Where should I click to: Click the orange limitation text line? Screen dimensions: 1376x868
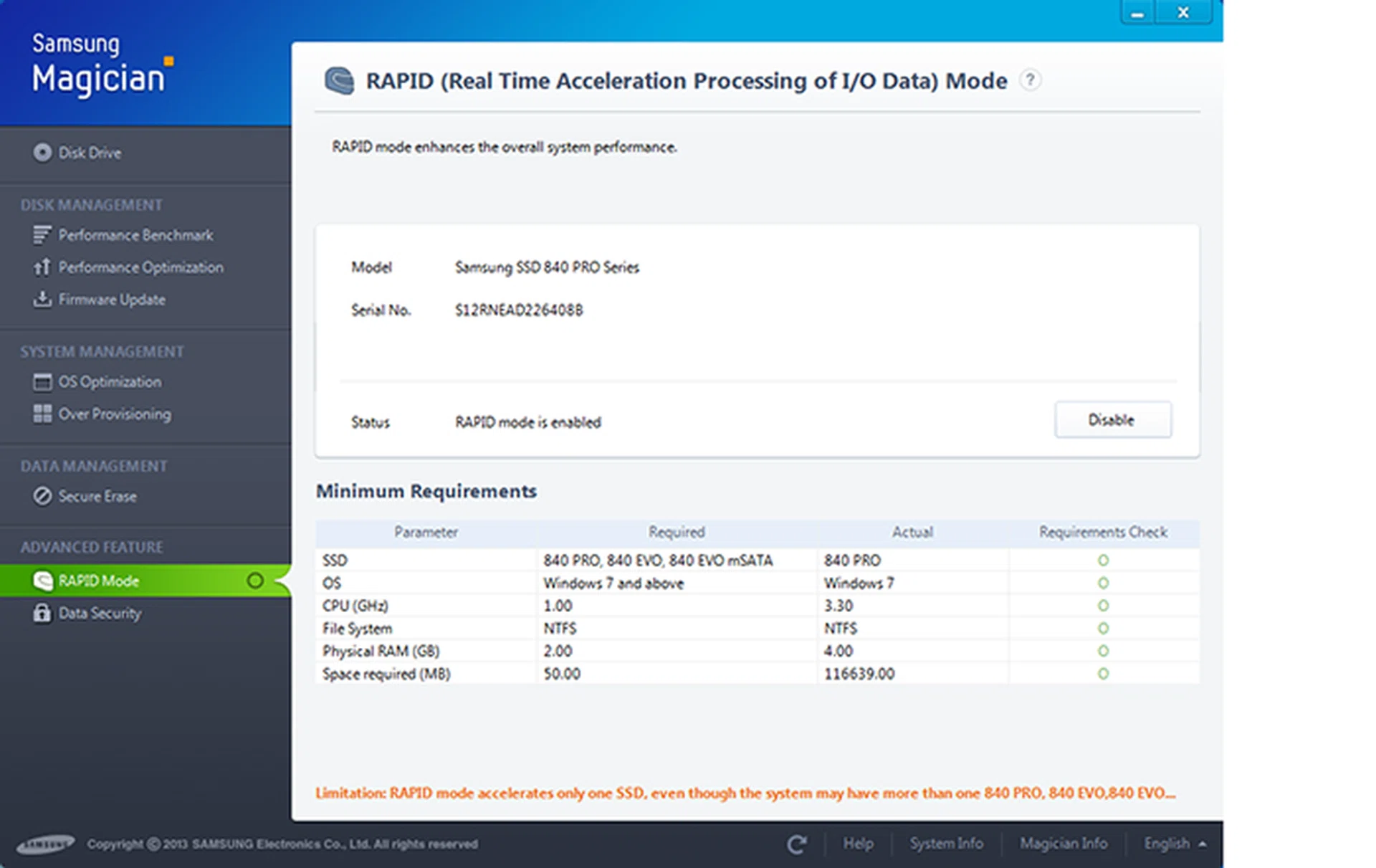coord(745,793)
